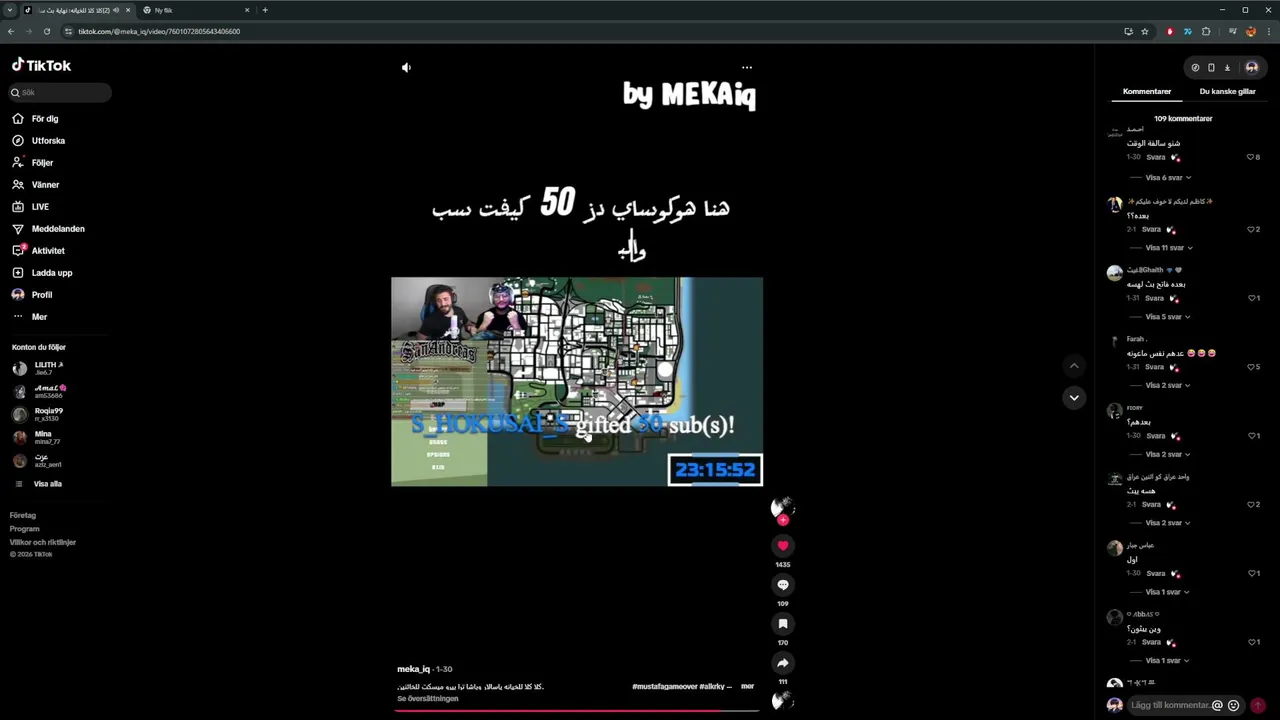Follow creator with red plus badge
The height and width of the screenshot is (720, 1280).
[783, 520]
